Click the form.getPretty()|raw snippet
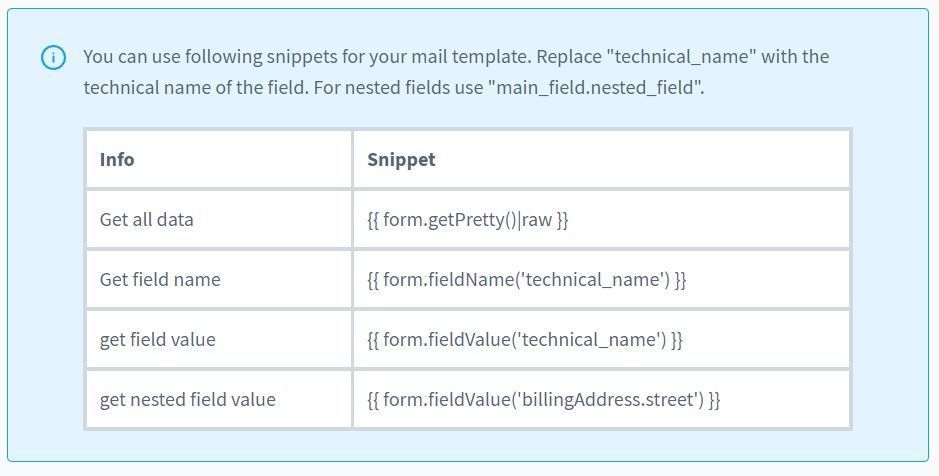This screenshot has height=476, width=939. tap(467, 220)
